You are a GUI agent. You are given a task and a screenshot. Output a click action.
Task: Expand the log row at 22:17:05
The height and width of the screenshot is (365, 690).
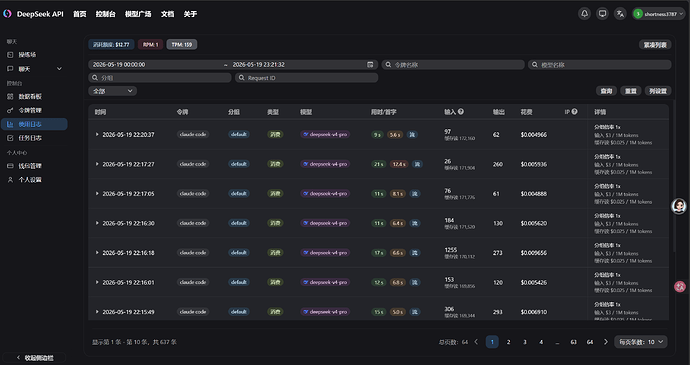click(97, 194)
